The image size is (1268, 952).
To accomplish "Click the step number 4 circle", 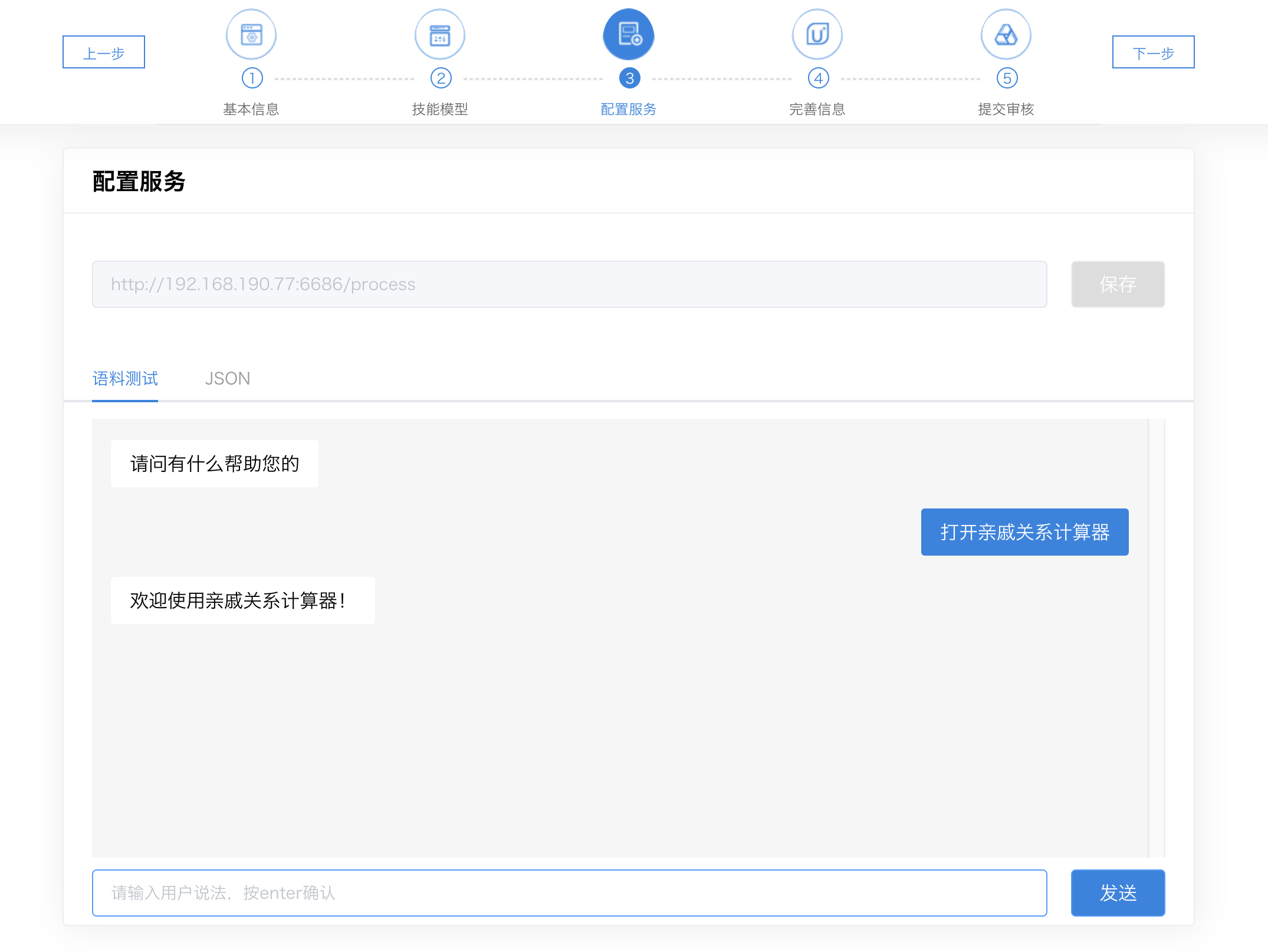I will [818, 78].
